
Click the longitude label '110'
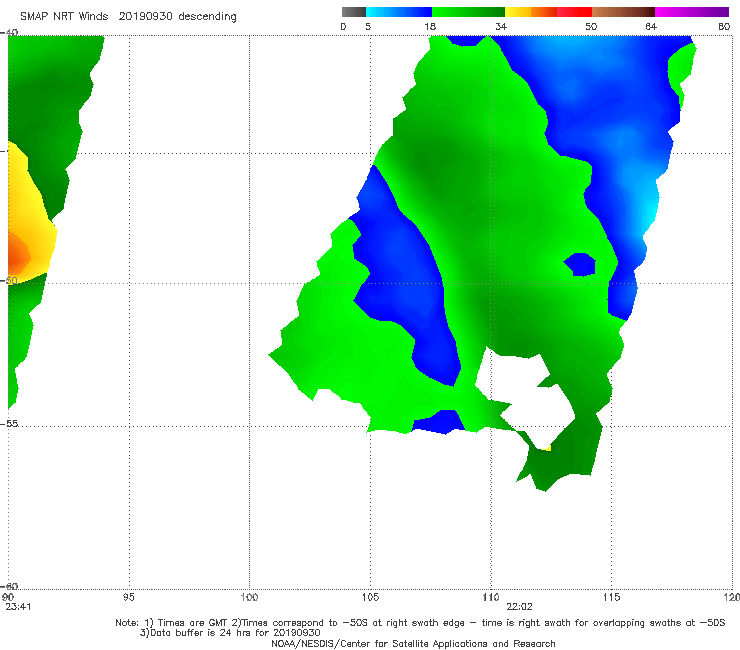coord(491,598)
